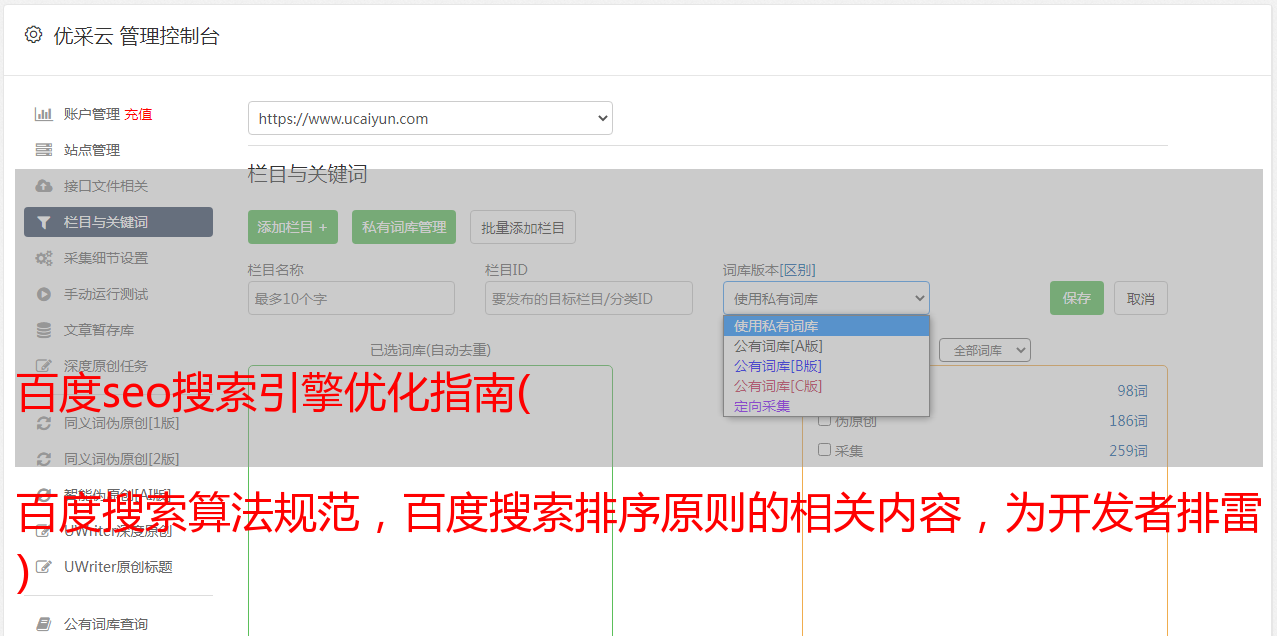Collapse the 词库版本 select box
Viewport: 1277px width, 636px height.
click(826, 298)
